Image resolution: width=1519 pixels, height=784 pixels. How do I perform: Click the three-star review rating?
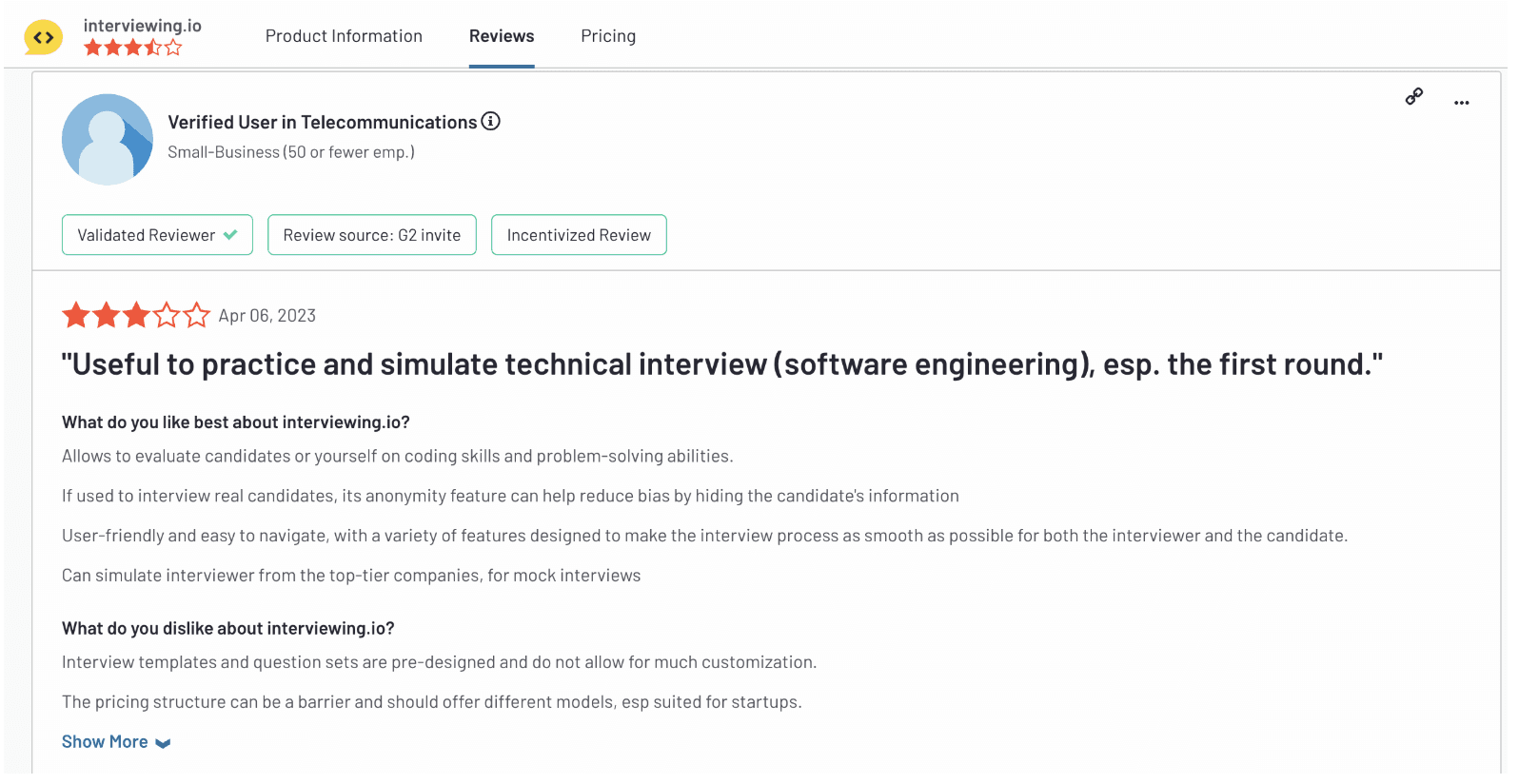[x=136, y=315]
